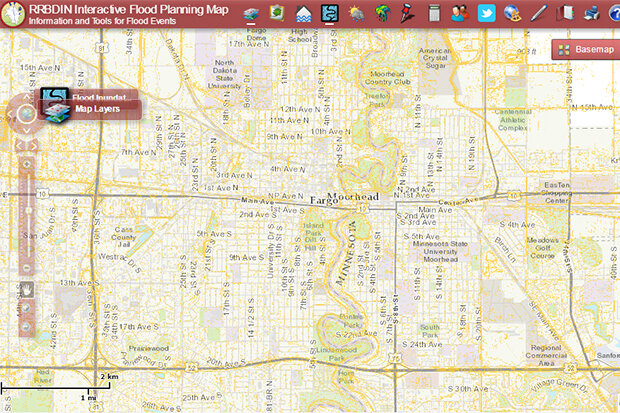Open the calculator icon in toolbar

point(434,13)
